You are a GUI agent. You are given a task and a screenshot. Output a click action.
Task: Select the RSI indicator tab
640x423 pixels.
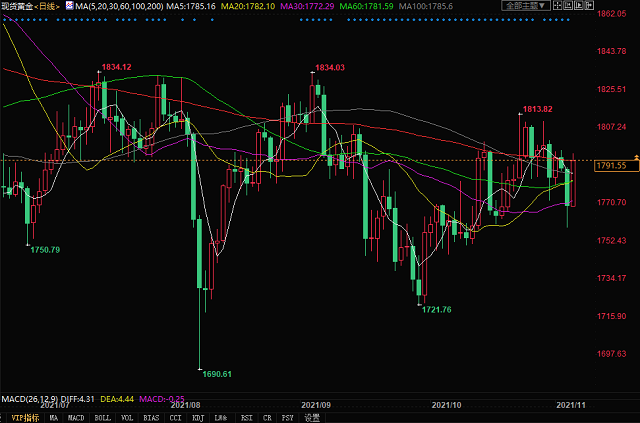[x=245, y=417]
